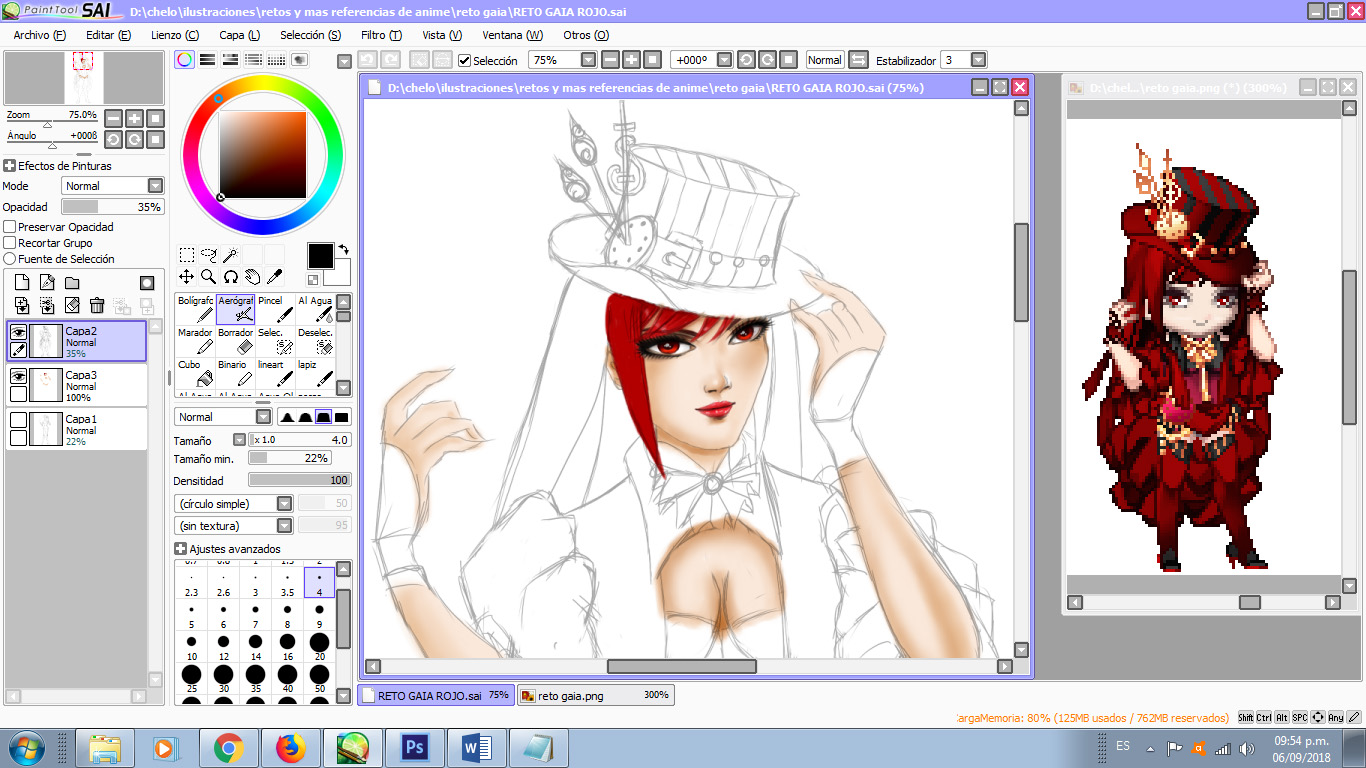
Task: Switch to RETO GAIA ROJO.sai tab
Action: 436,695
